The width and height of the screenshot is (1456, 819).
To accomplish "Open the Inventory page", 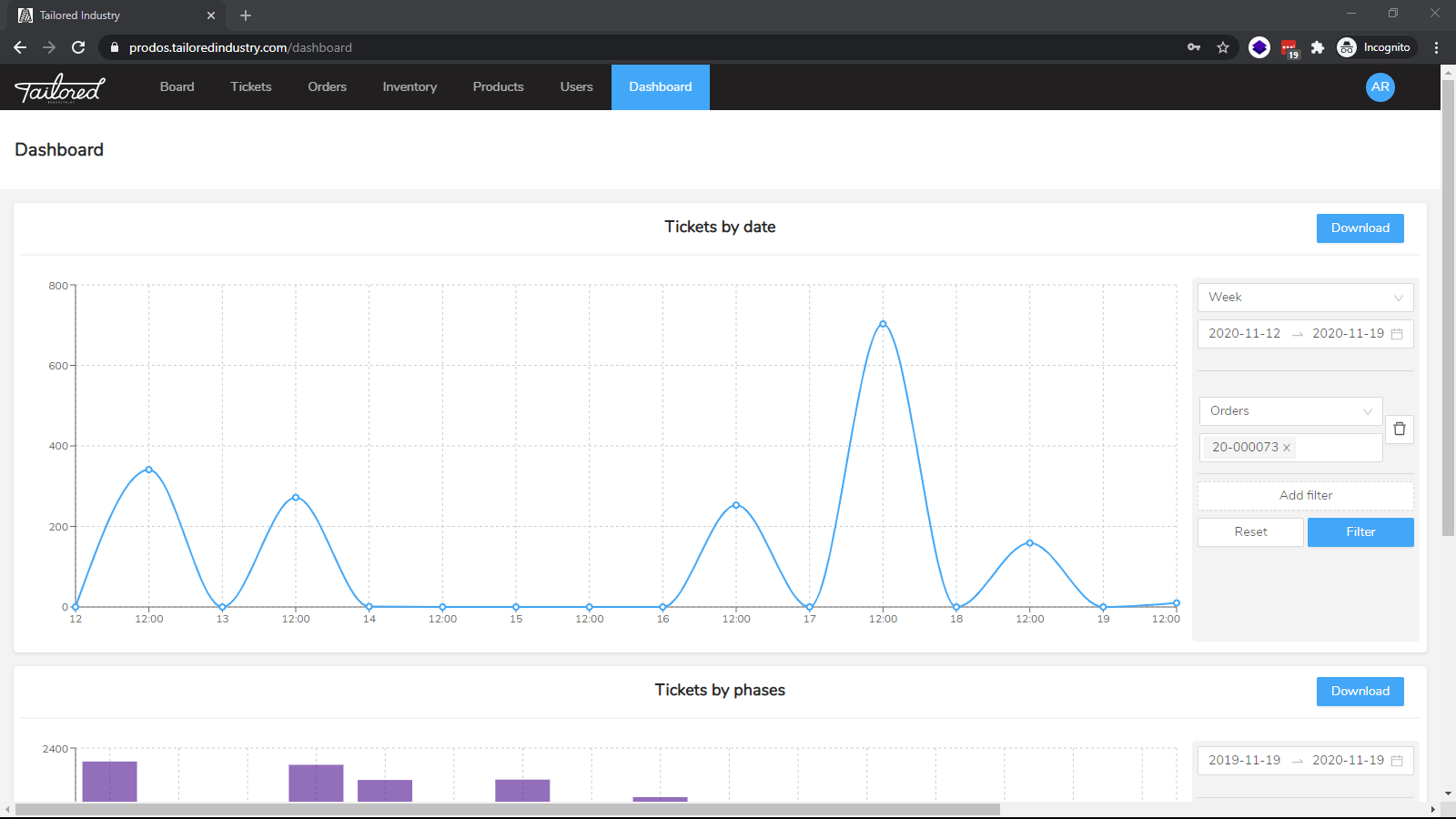I will pos(409,87).
